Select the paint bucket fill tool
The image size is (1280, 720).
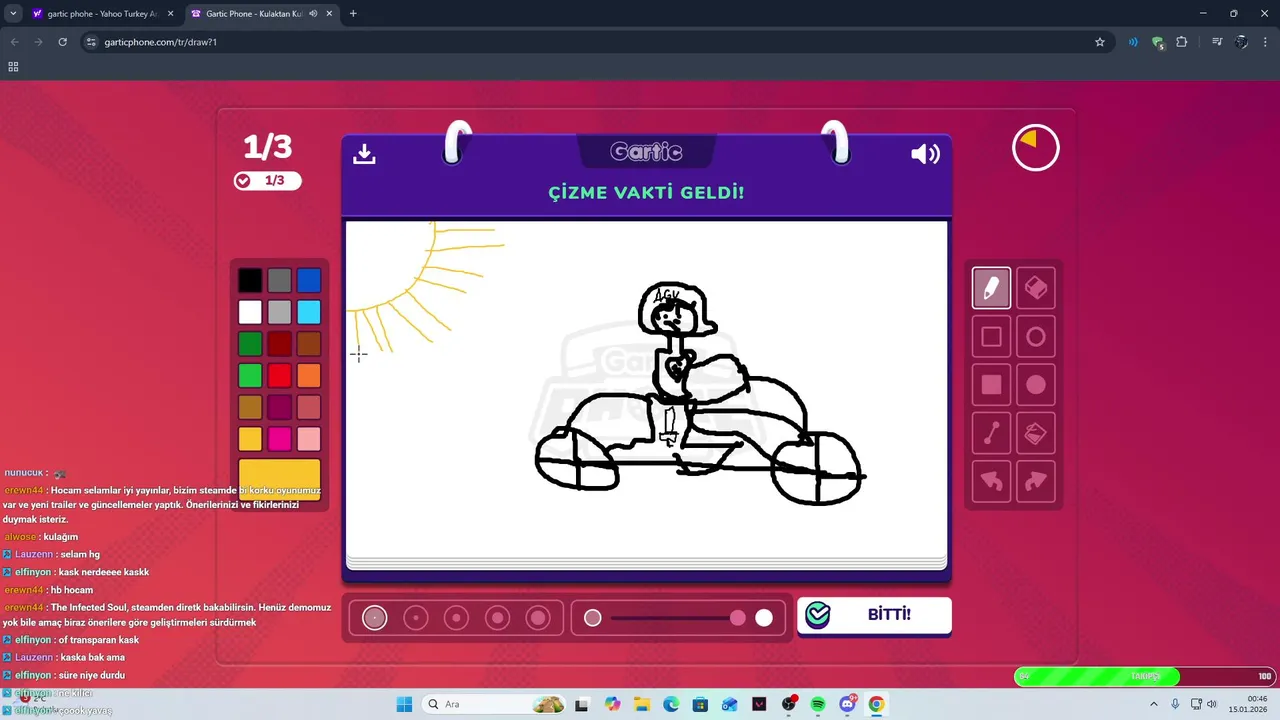1036,433
